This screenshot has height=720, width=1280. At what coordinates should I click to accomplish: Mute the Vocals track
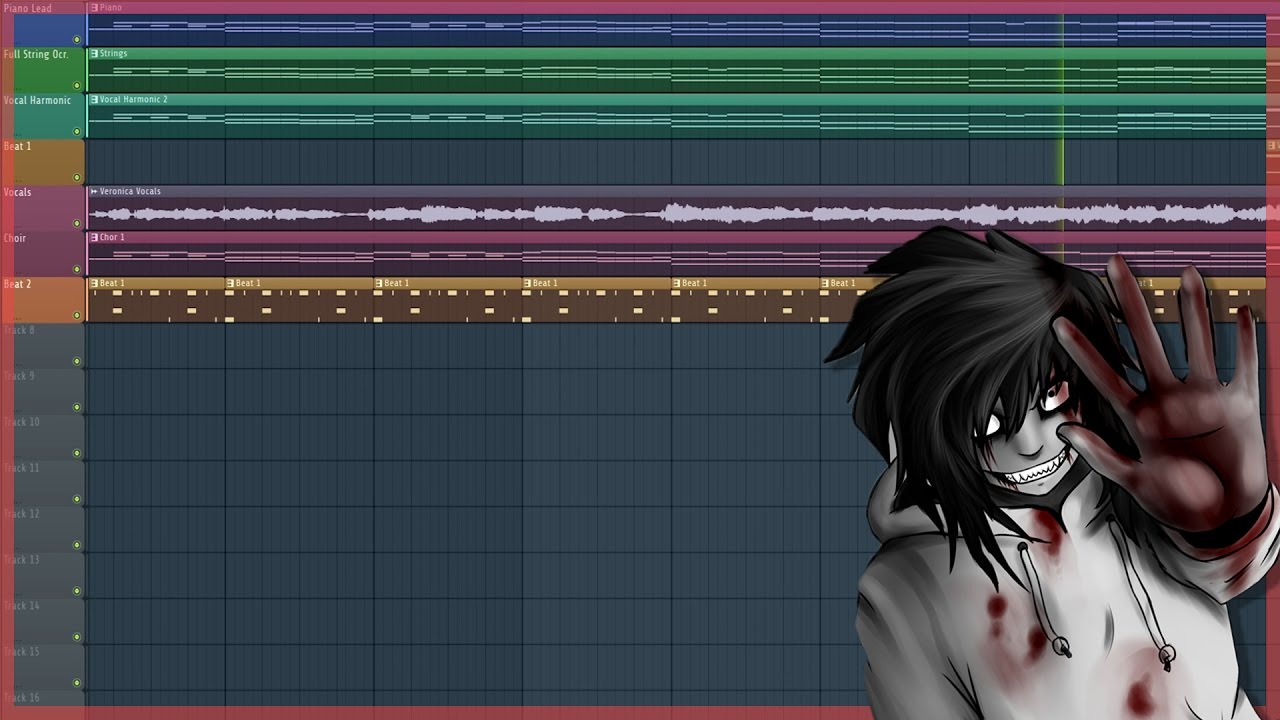click(77, 224)
